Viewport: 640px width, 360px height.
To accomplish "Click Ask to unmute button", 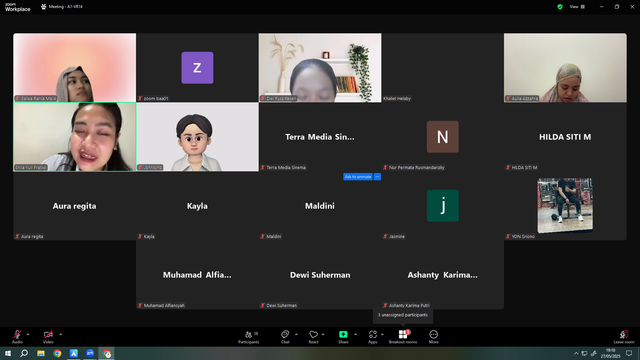I will click(x=358, y=177).
